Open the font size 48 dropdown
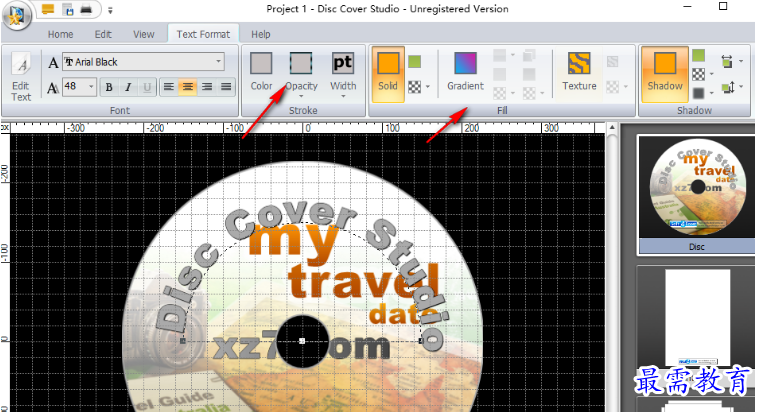This screenshot has height=412, width=758. (x=91, y=87)
